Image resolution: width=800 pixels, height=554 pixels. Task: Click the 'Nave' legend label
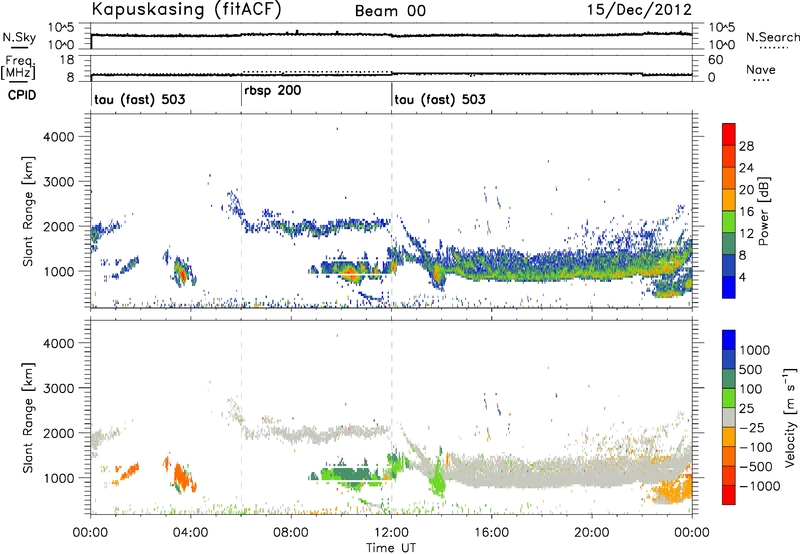pyautogui.click(x=761, y=70)
